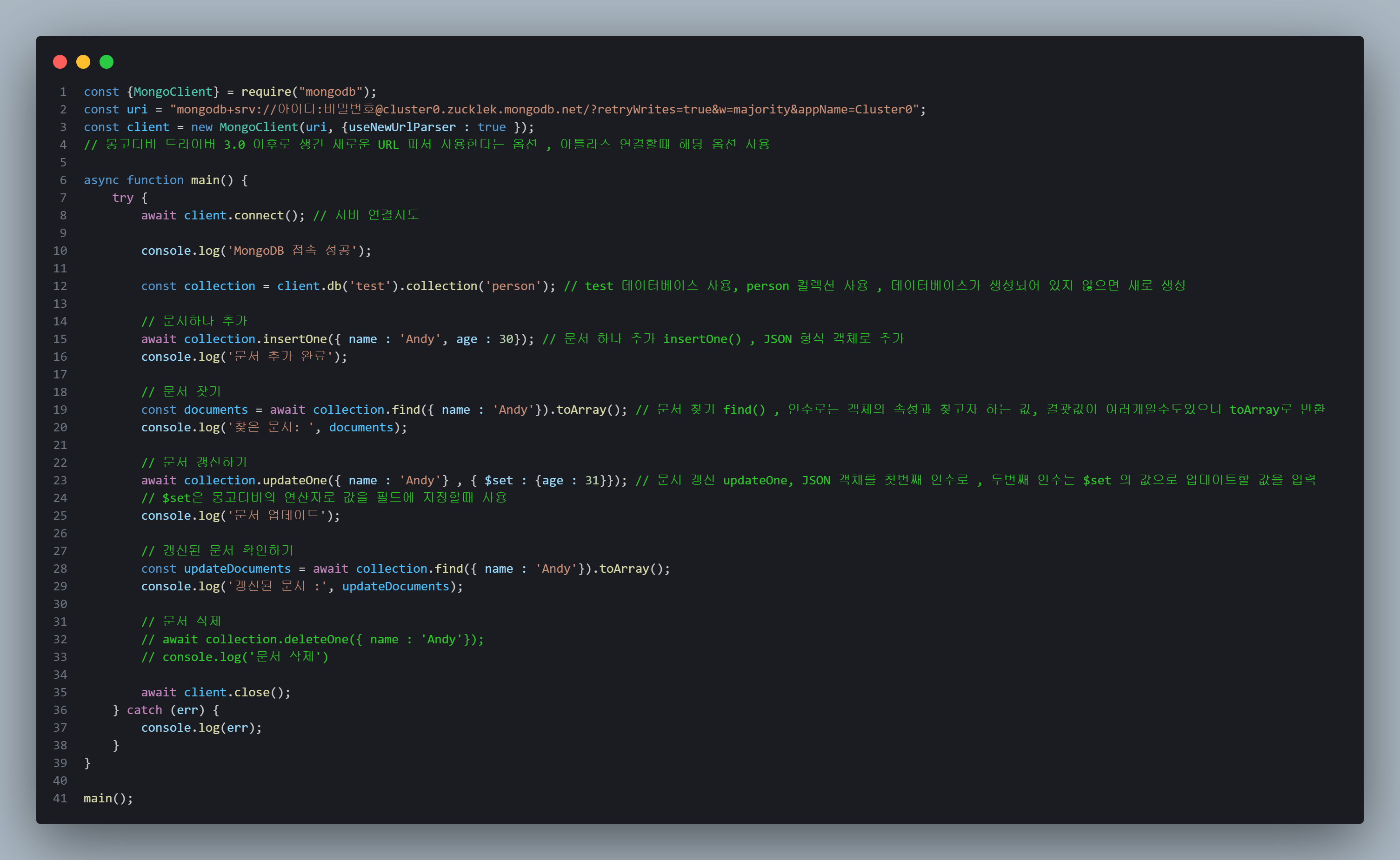The image size is (1400, 860).
Task: Click the 'try' keyword on line 7
Action: [x=123, y=198]
